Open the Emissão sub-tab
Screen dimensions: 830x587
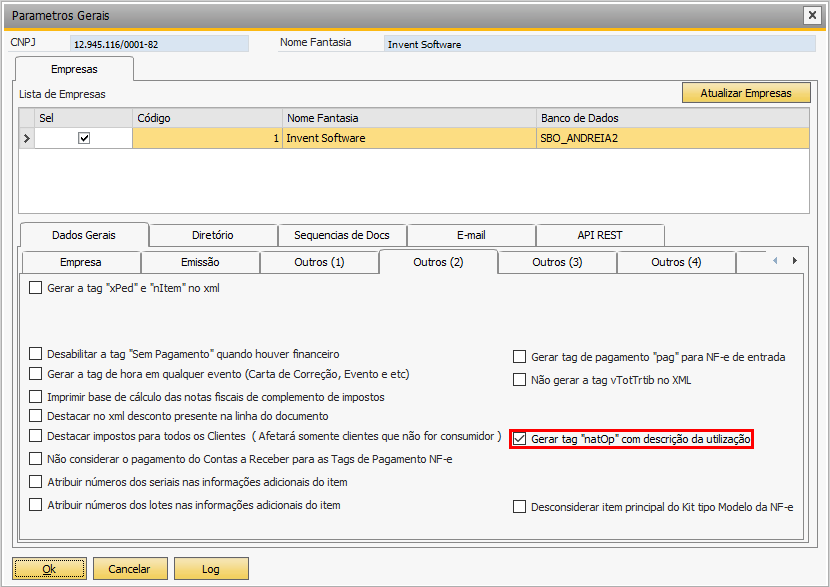pyautogui.click(x=200, y=263)
